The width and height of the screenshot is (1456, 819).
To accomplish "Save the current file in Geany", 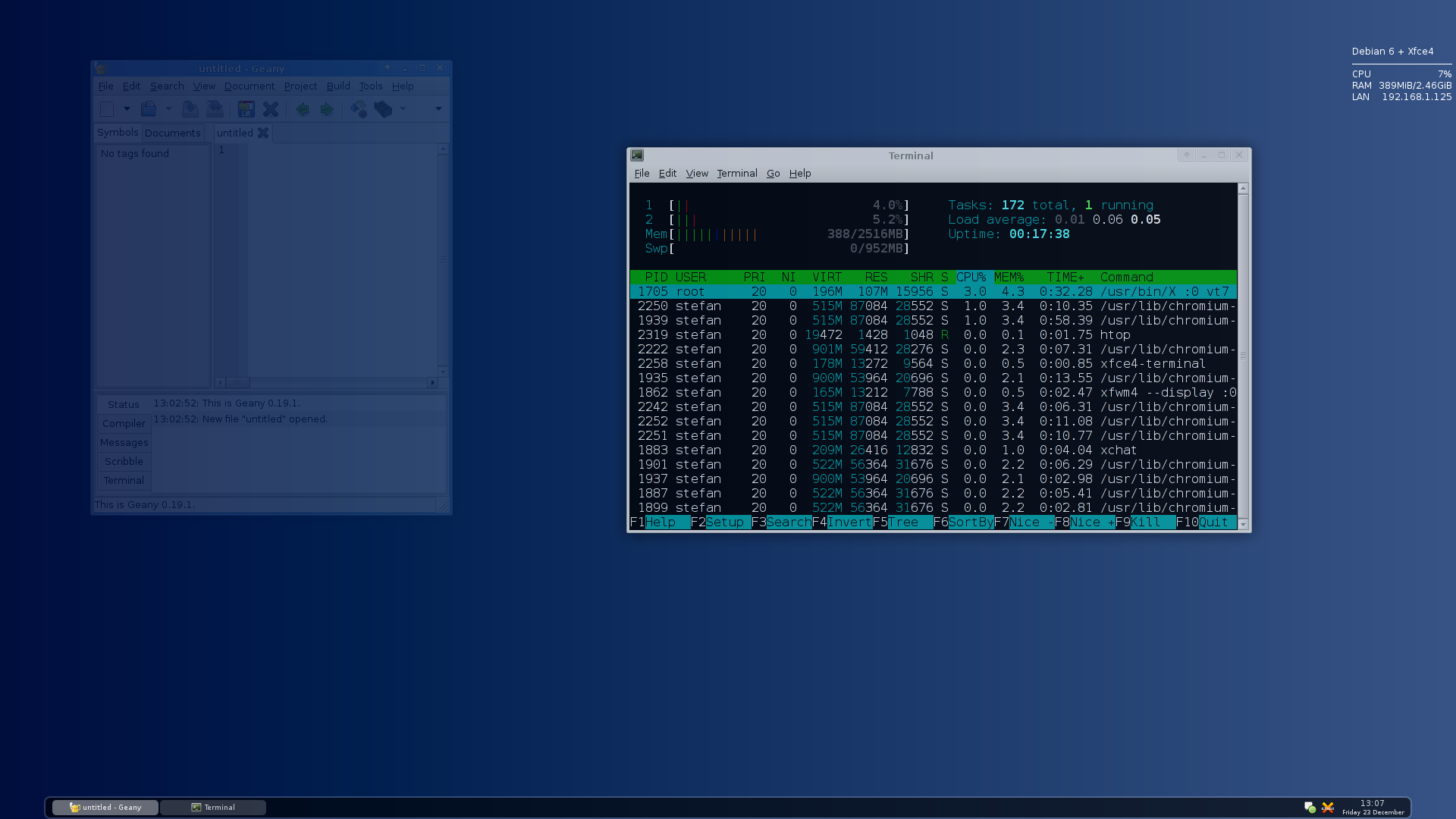I will coord(190,109).
